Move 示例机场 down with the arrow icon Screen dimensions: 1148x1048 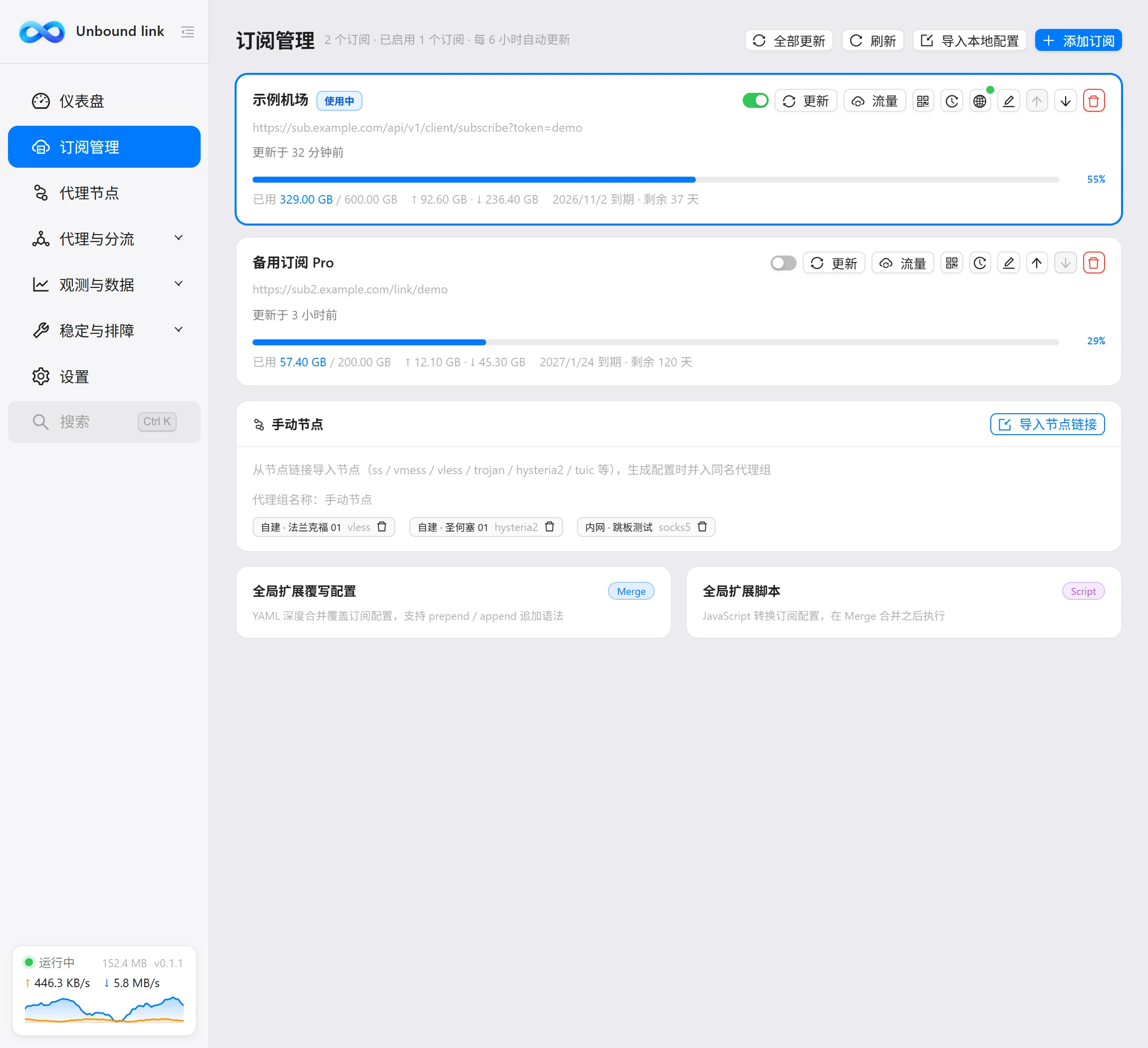pos(1066,101)
